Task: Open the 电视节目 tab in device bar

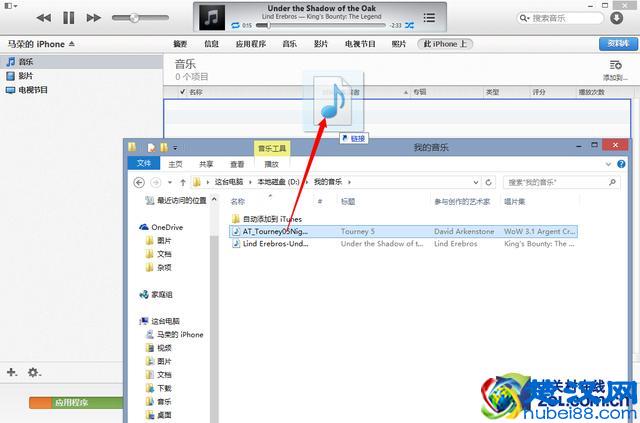Action: 360,44
